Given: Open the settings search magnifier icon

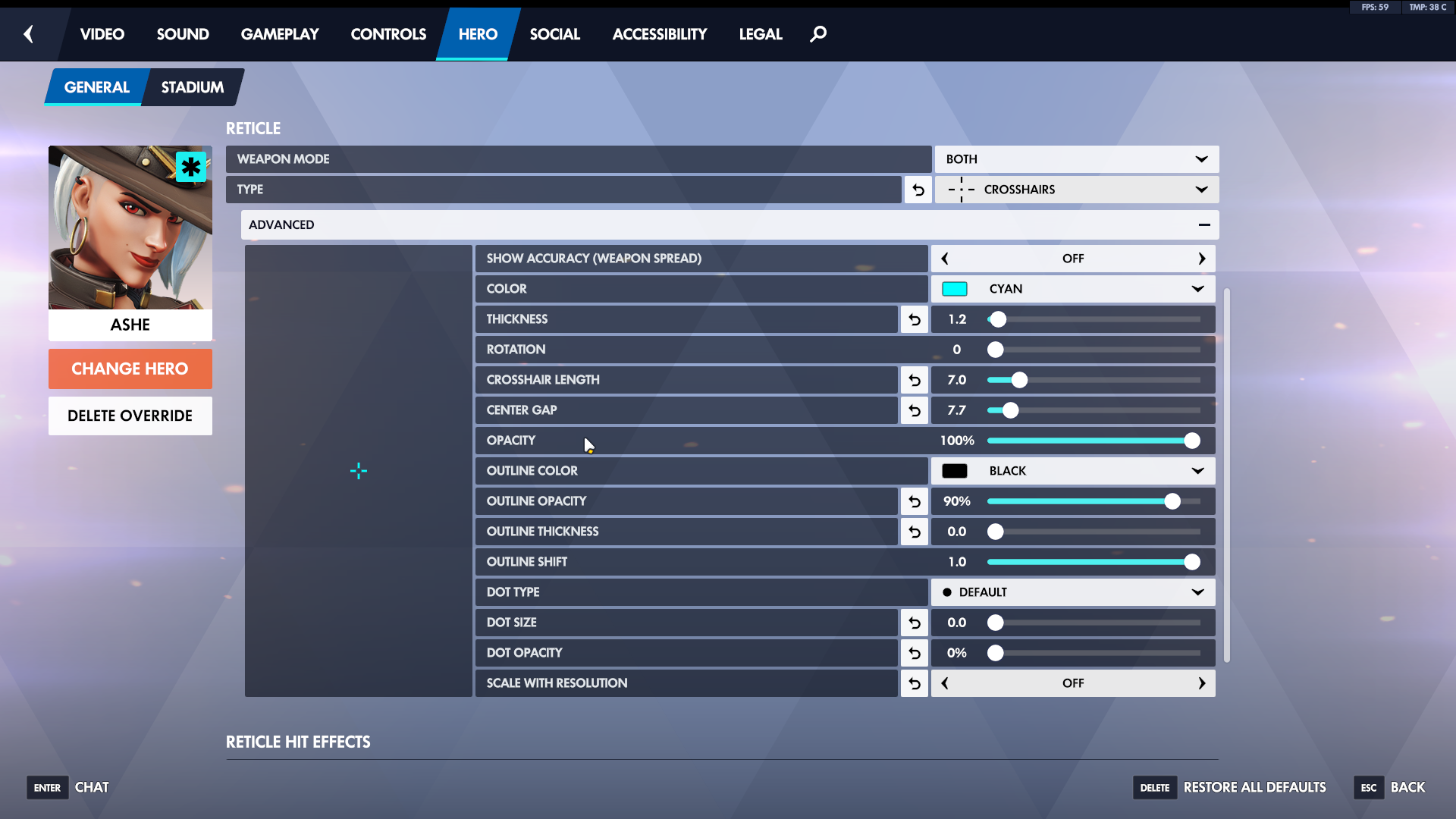Looking at the screenshot, I should point(818,34).
